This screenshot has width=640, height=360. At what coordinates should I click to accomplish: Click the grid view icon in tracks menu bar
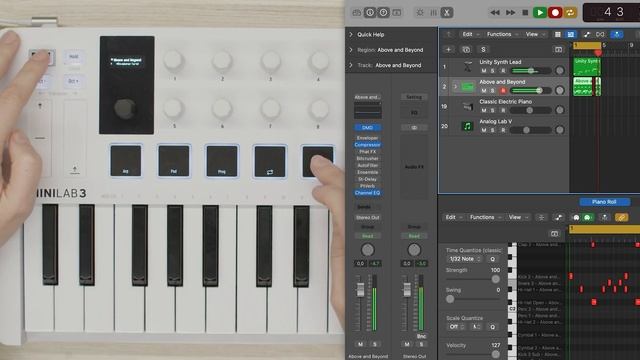pyautogui.click(x=558, y=35)
